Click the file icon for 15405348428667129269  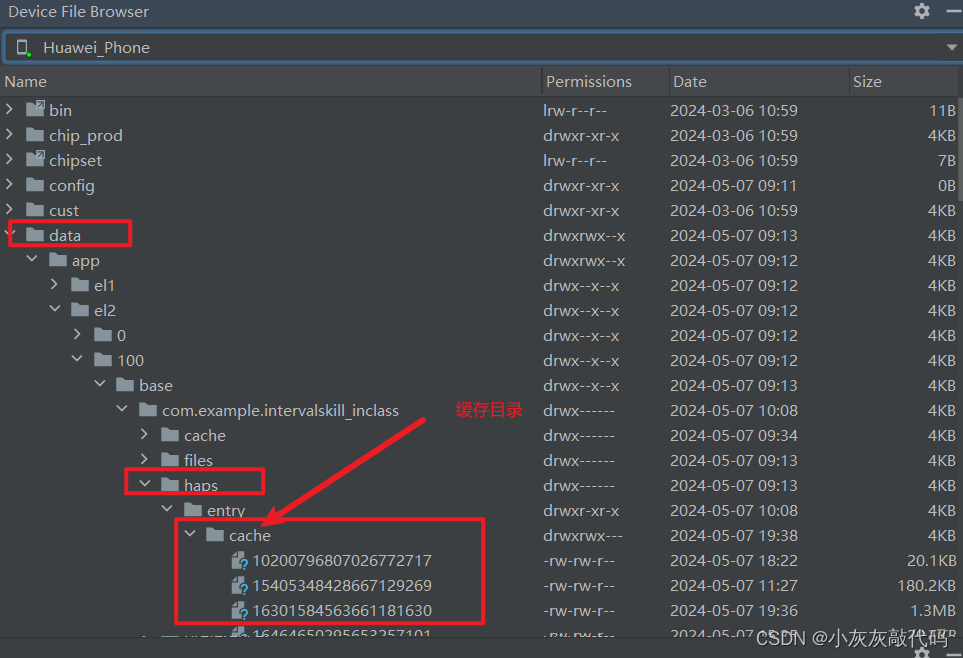pos(239,586)
